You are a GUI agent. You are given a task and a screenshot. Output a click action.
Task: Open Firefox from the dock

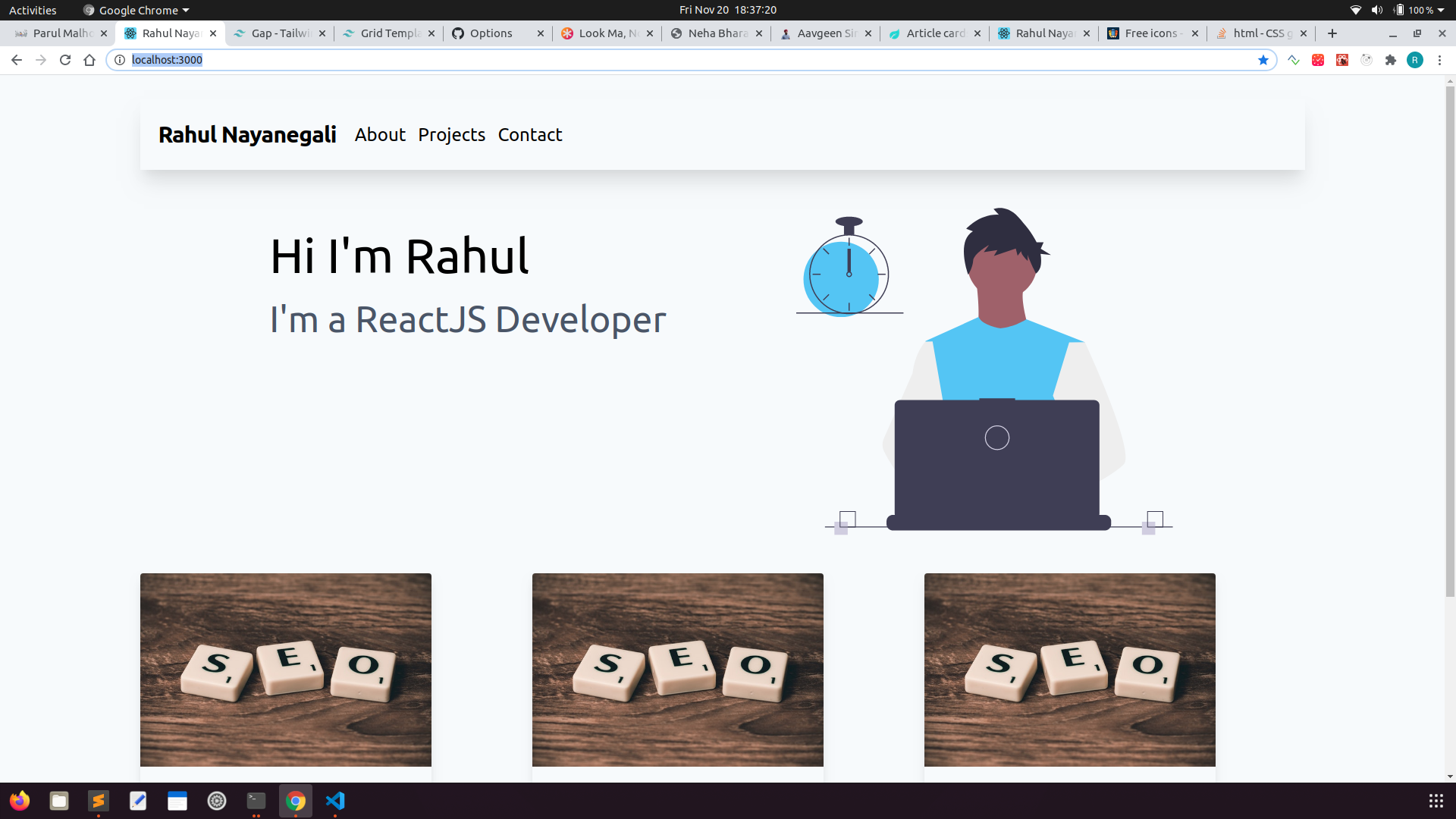[20, 801]
